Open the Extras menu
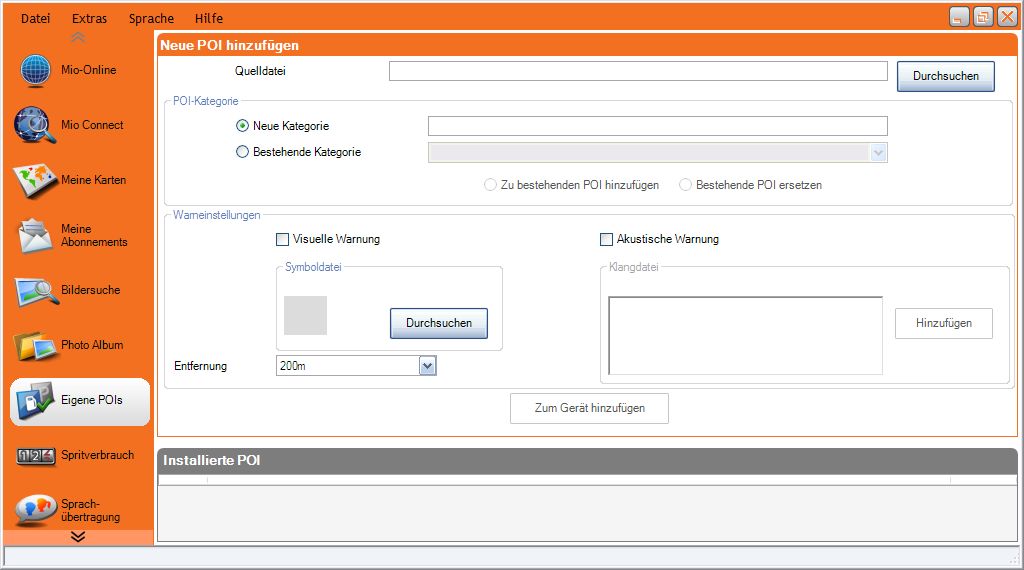Screen dimensions: 1024x570 (x=90, y=18)
